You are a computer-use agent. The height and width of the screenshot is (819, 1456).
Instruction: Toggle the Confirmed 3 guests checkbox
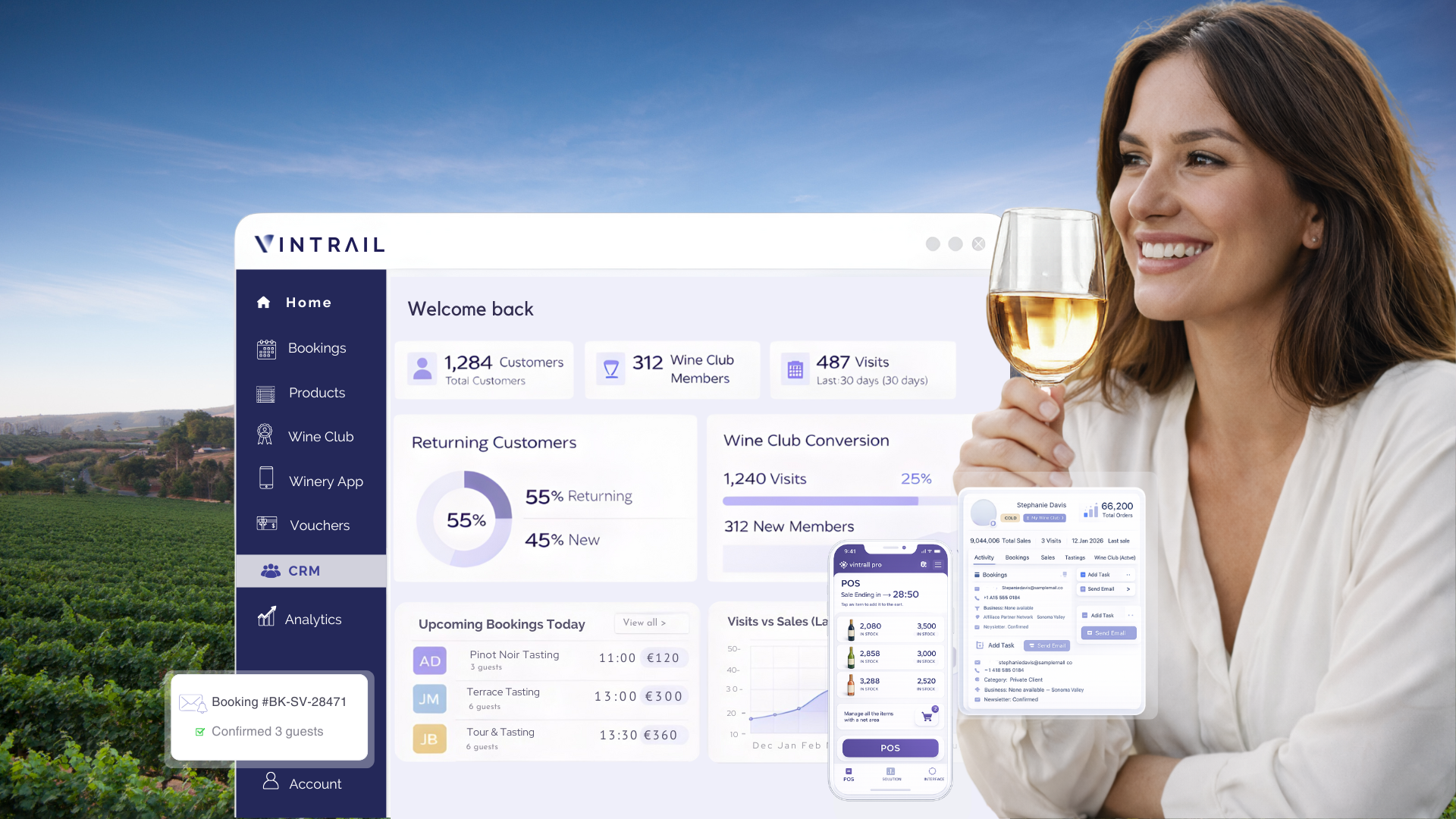200,732
